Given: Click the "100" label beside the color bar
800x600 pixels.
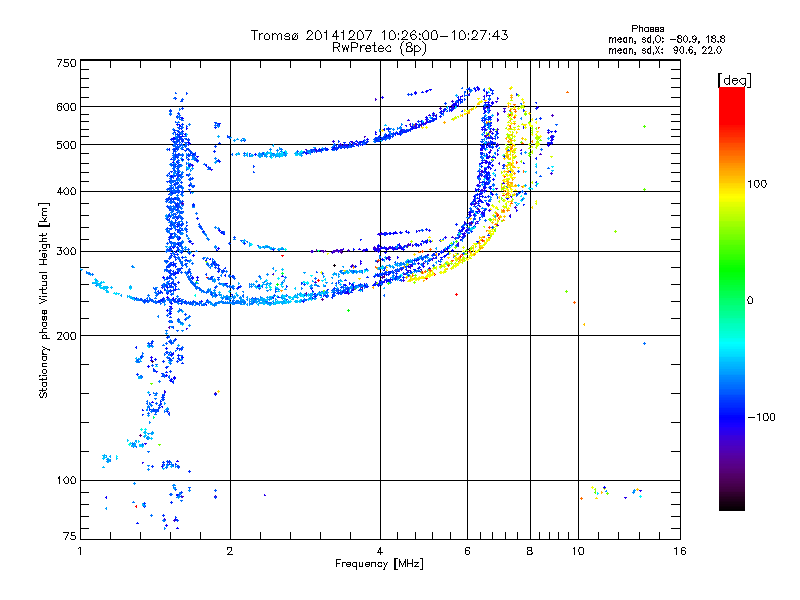Looking at the screenshot, I should coord(757,184).
